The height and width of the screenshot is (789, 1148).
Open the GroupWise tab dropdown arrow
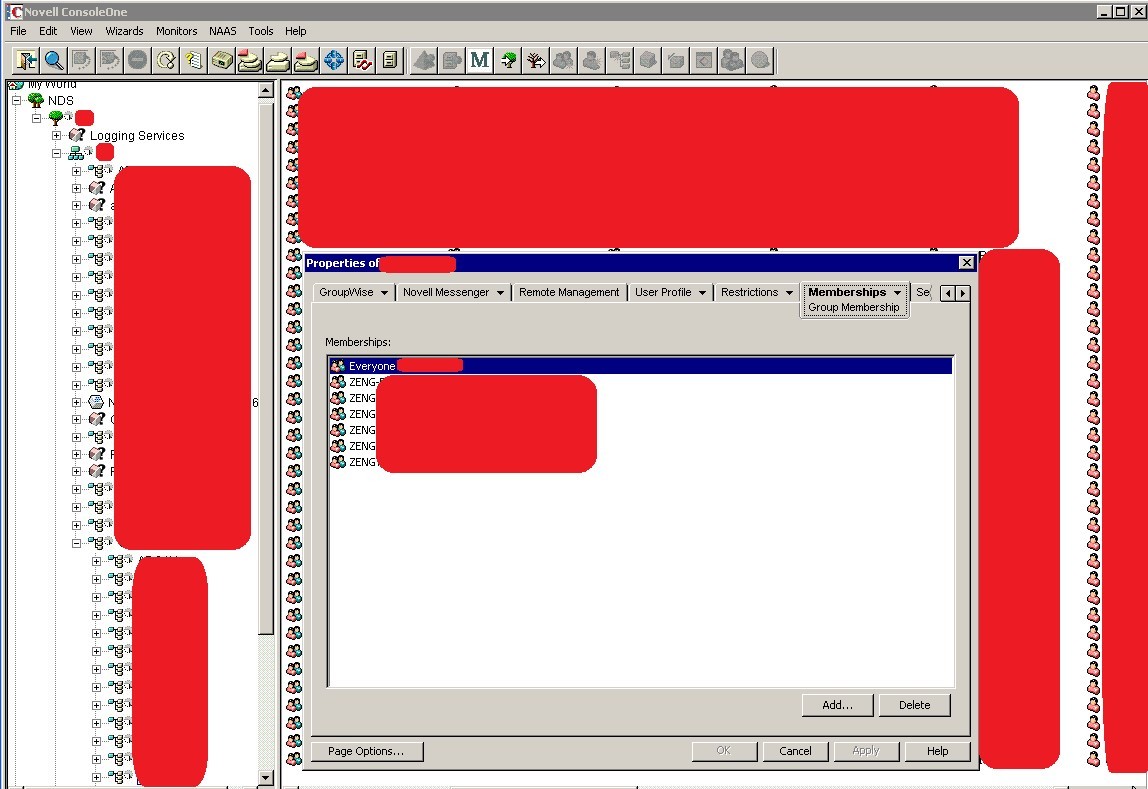pos(384,293)
